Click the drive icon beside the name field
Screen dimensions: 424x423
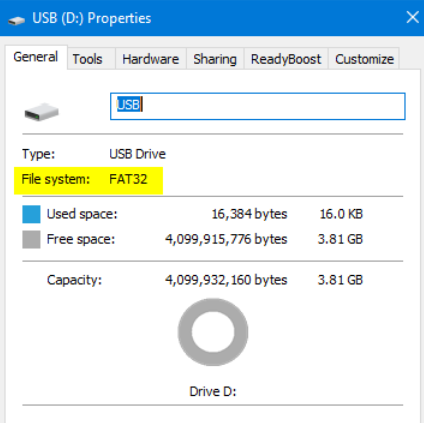(x=41, y=112)
